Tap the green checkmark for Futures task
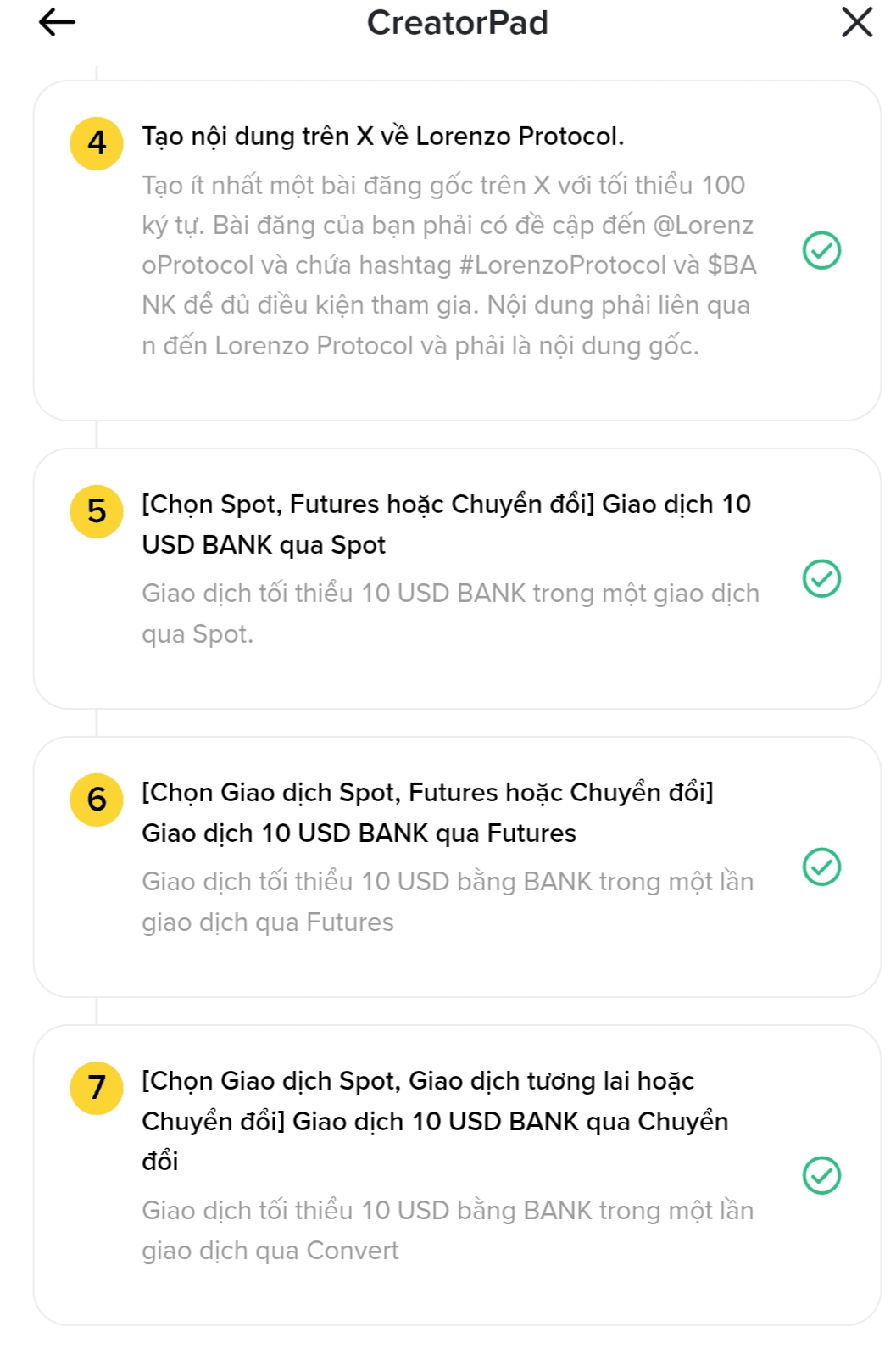 point(821,867)
